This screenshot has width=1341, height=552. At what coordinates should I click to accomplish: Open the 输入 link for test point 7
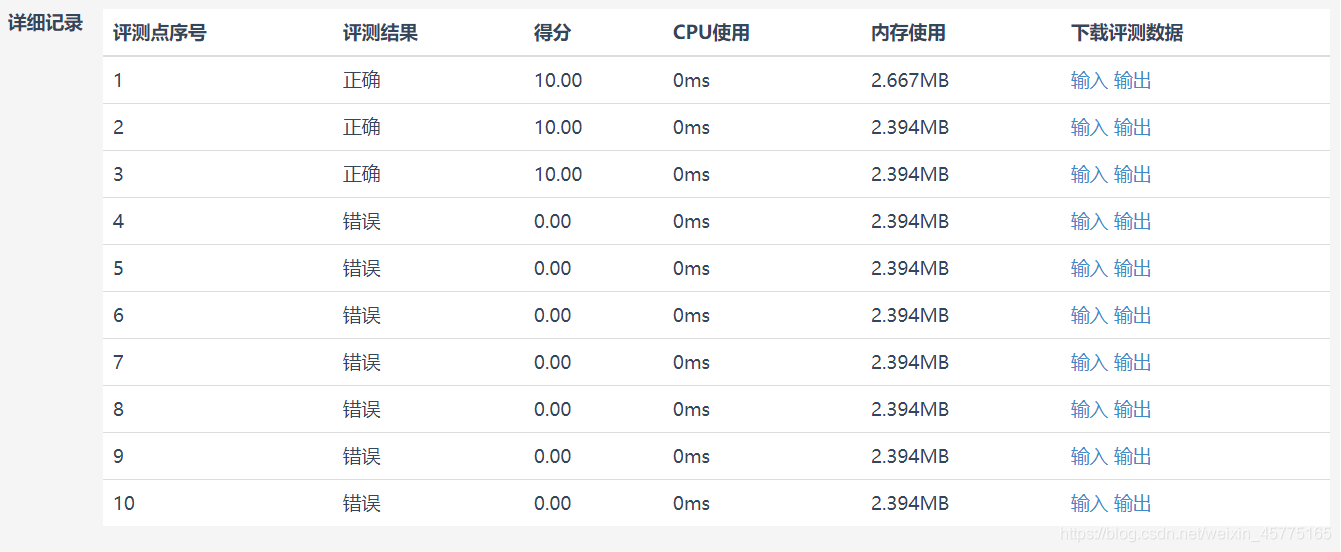[x=1089, y=362]
